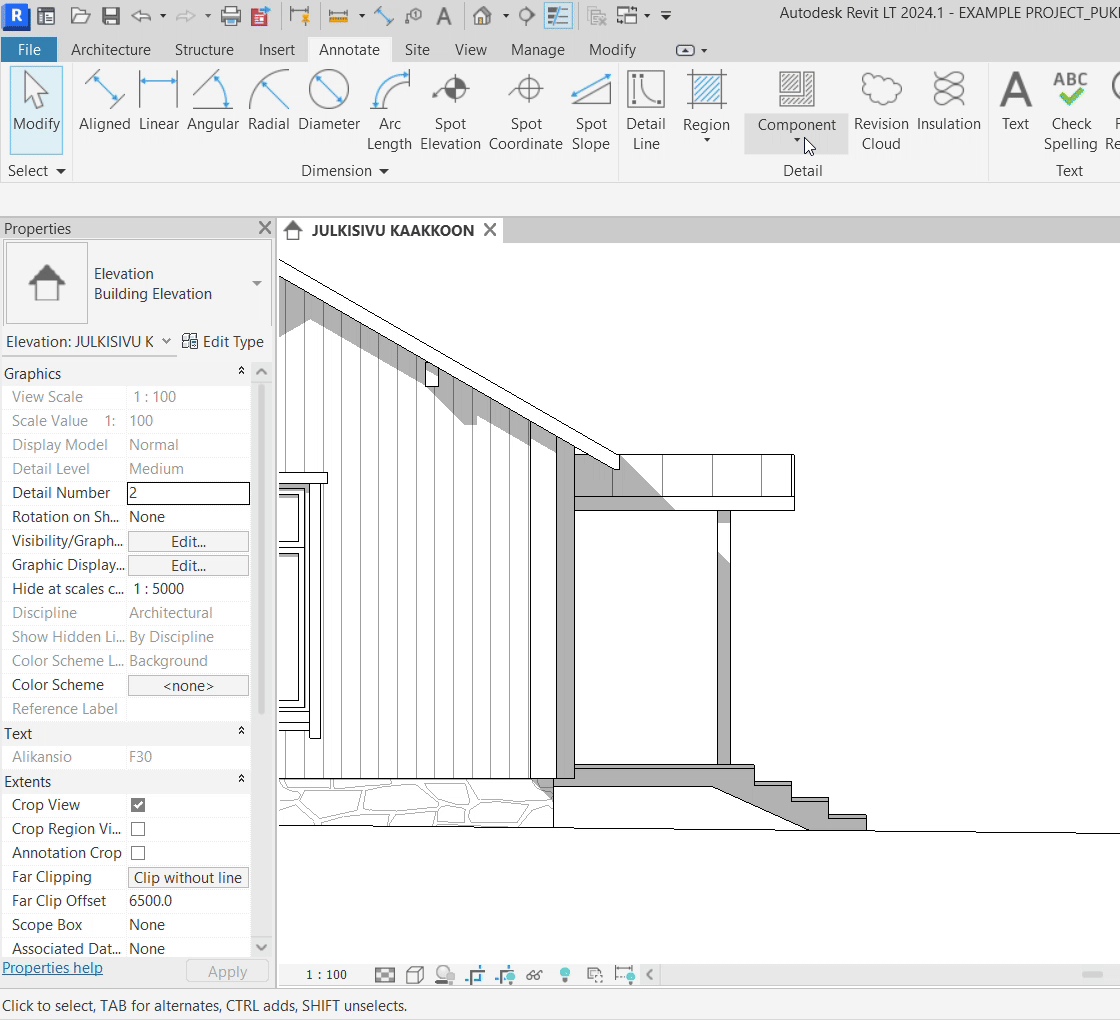Expand the Region dropdown arrow
Image resolution: width=1120 pixels, height=1020 pixels.
706,140
